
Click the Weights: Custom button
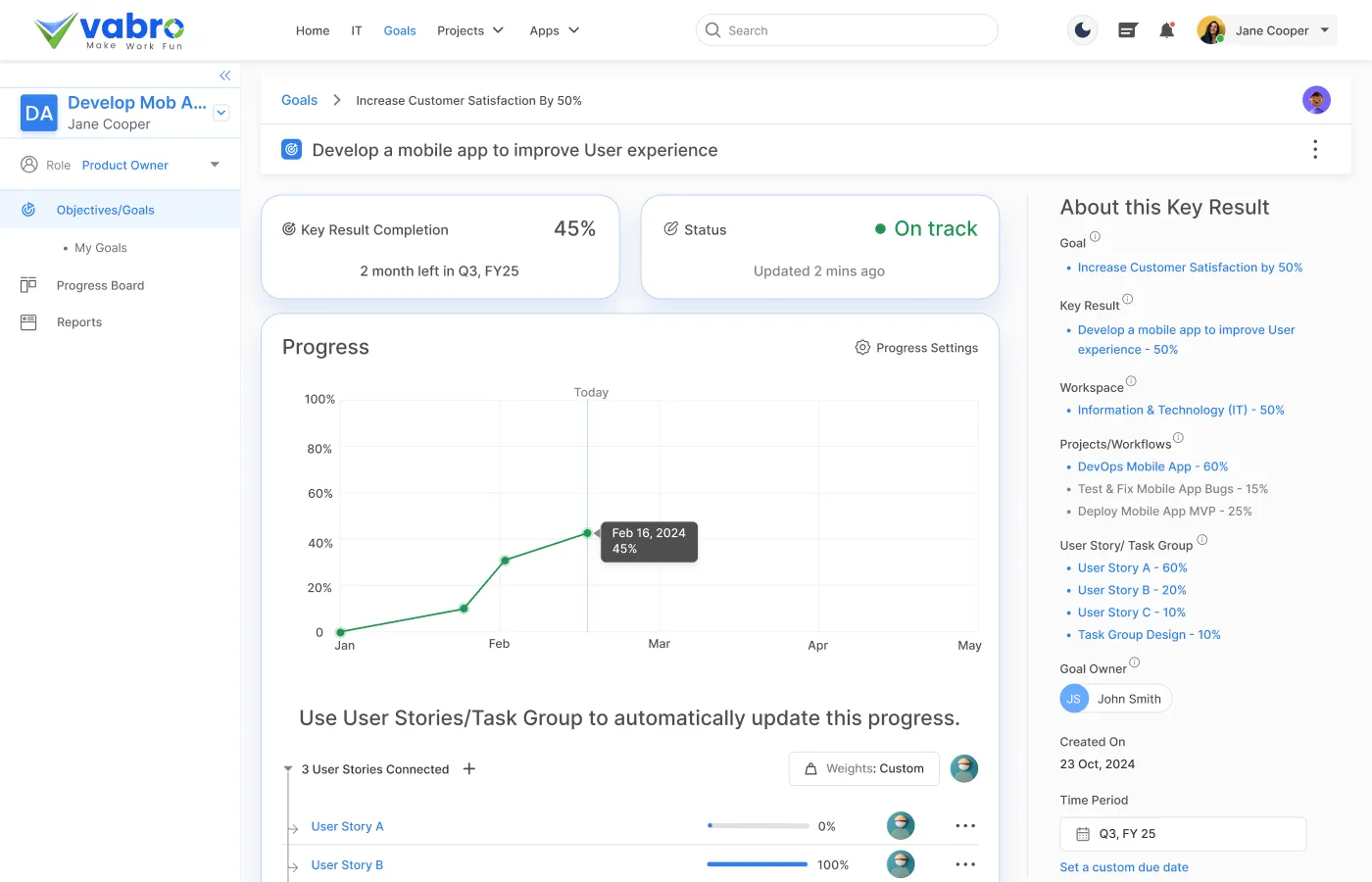click(x=863, y=769)
